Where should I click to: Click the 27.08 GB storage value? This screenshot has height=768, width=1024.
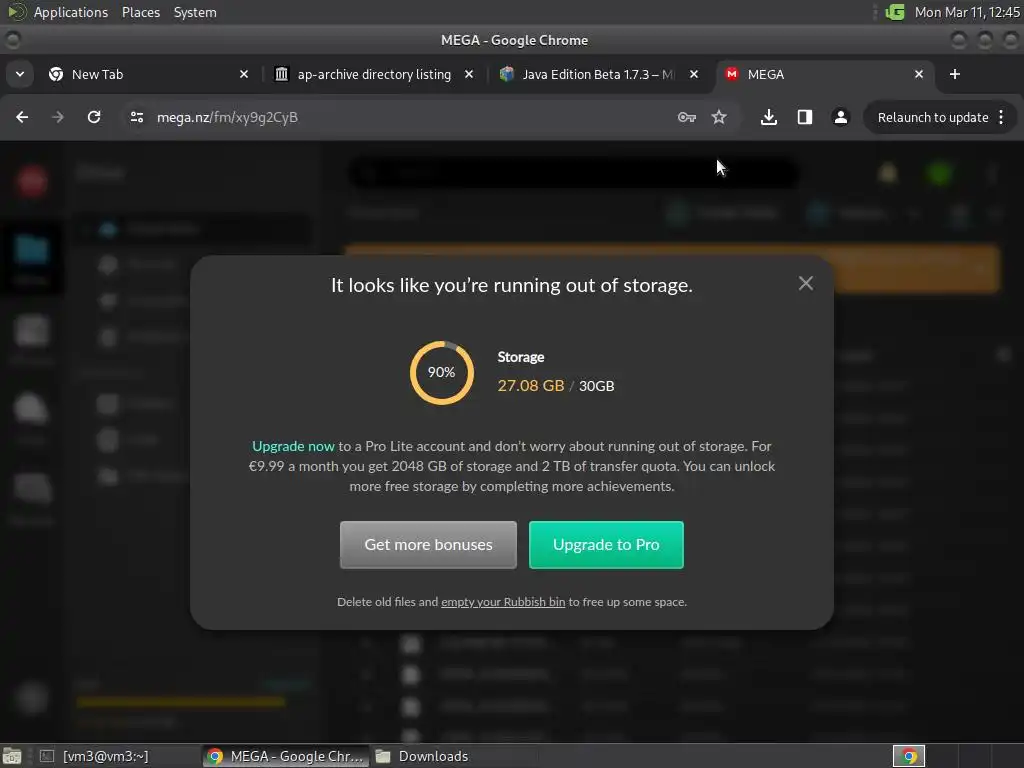tap(530, 385)
